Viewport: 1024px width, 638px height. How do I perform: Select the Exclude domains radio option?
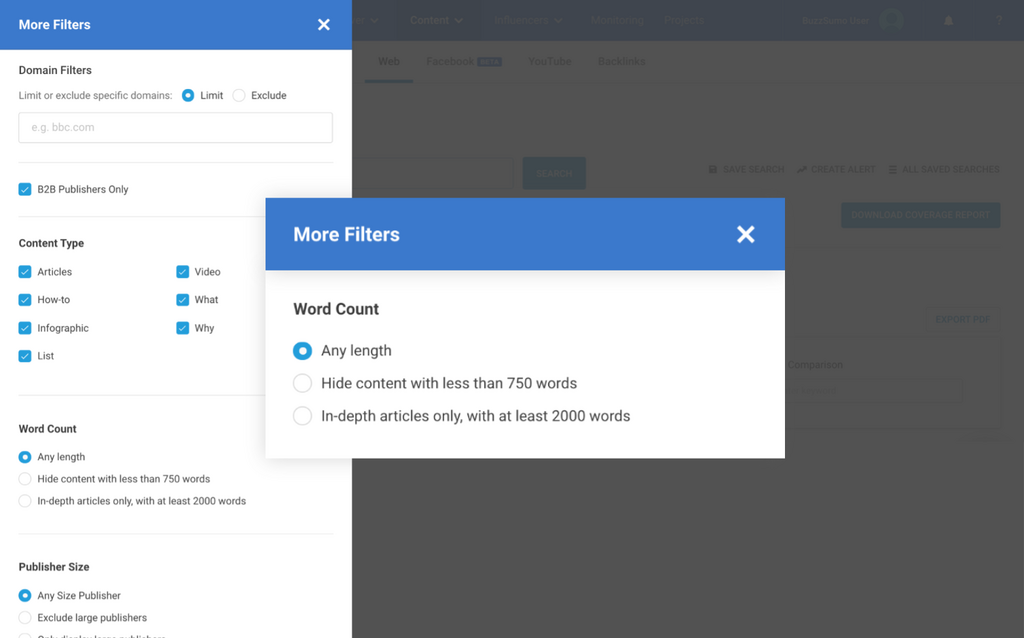tap(239, 96)
